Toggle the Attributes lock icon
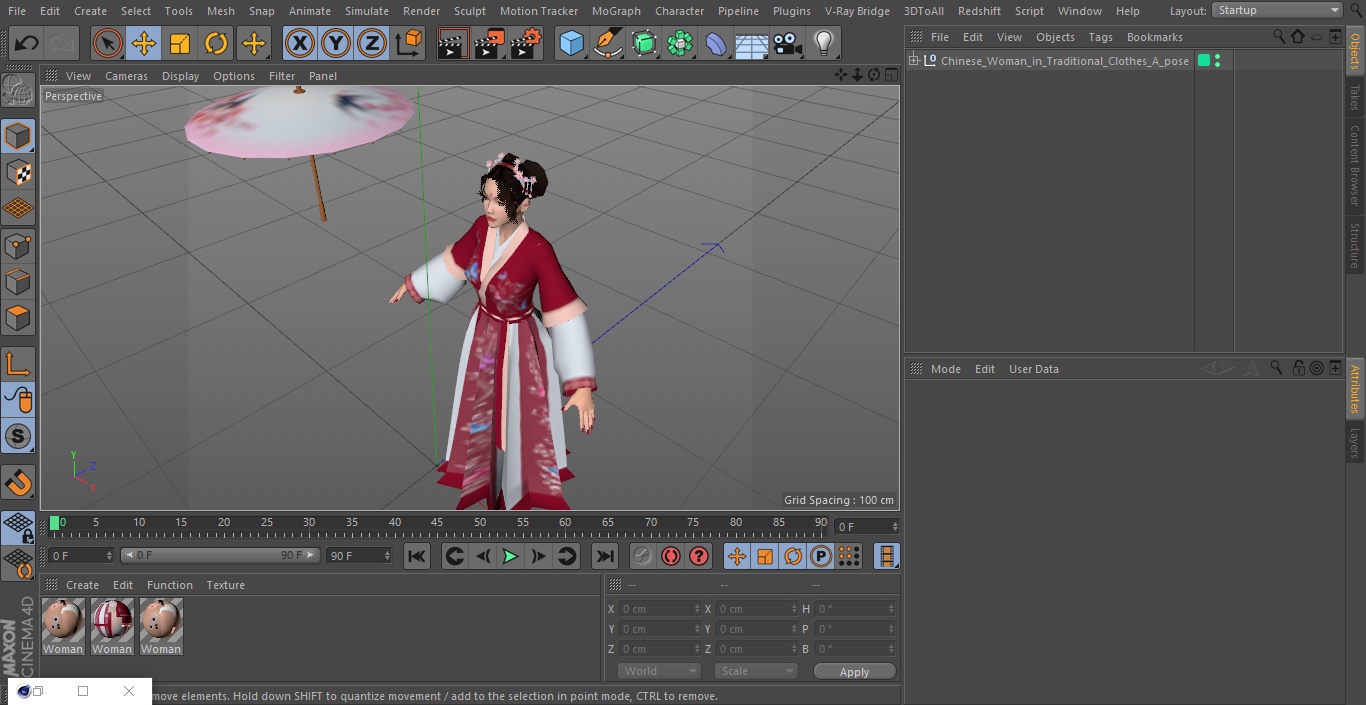This screenshot has height=705, width=1366. pos(1298,368)
